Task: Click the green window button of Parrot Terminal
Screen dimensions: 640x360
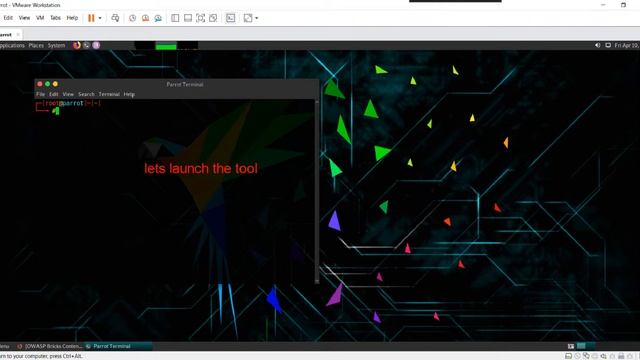Action: [x=47, y=84]
